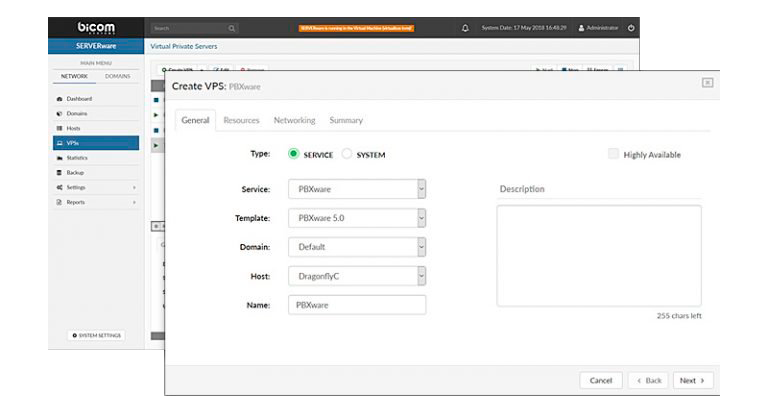Close the Create VPS dialog
This screenshot has height=418, width=768.
click(707, 83)
